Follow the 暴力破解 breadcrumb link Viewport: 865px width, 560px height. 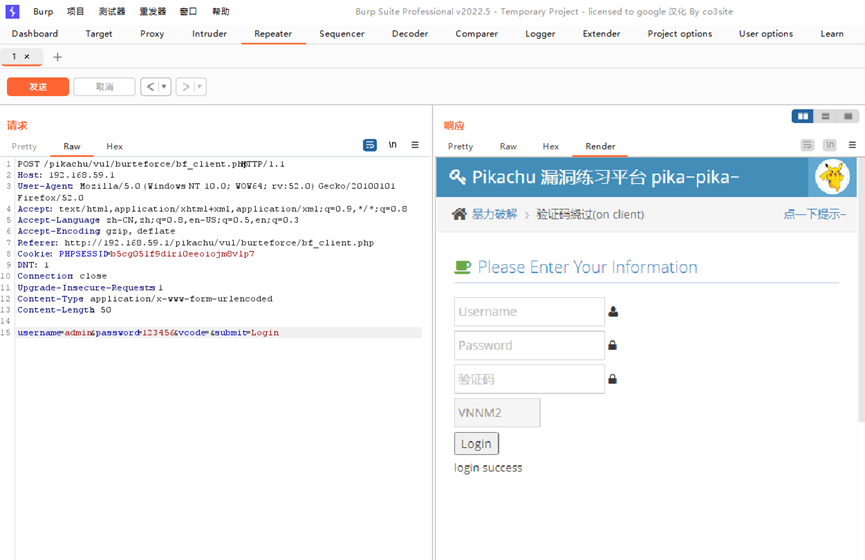coord(494,214)
